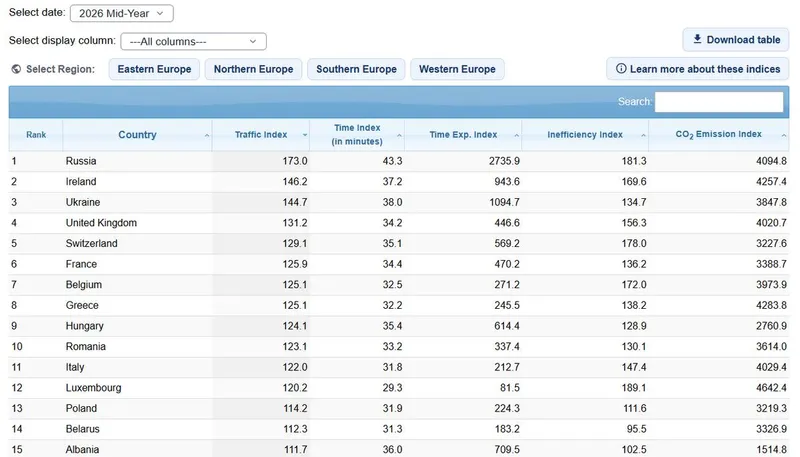Click sort arrow in Country header
This screenshot has height=457, width=800.
point(207,136)
